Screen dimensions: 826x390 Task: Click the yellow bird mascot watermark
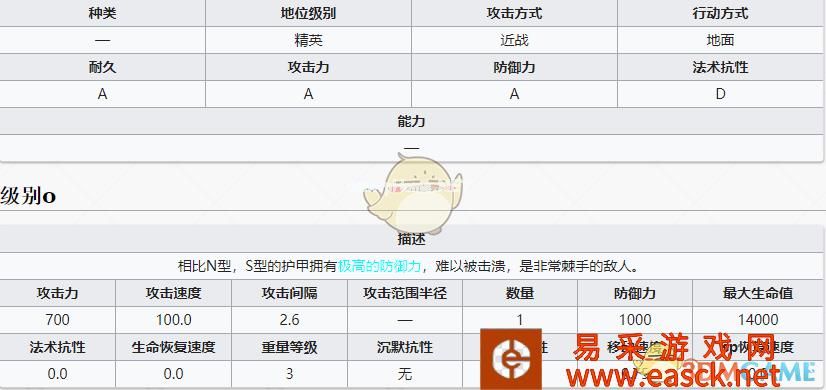[x=412, y=194]
